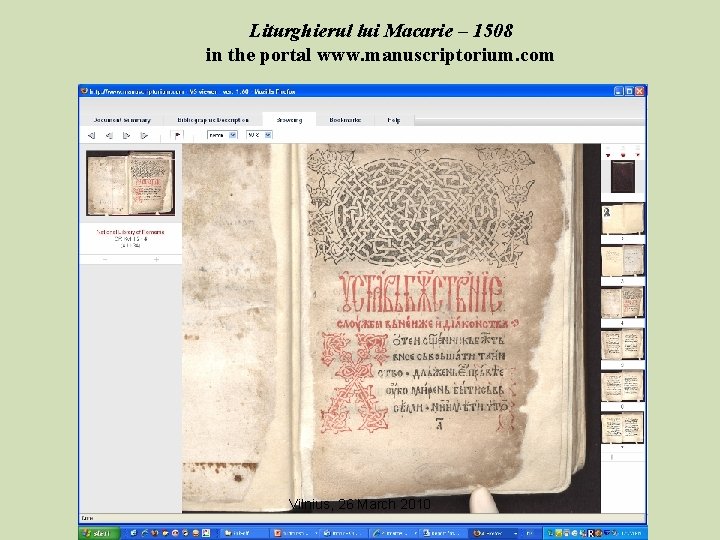The width and height of the screenshot is (720, 540).
Task: Select the dark cover thumbnail in the strip
Action: 623,177
